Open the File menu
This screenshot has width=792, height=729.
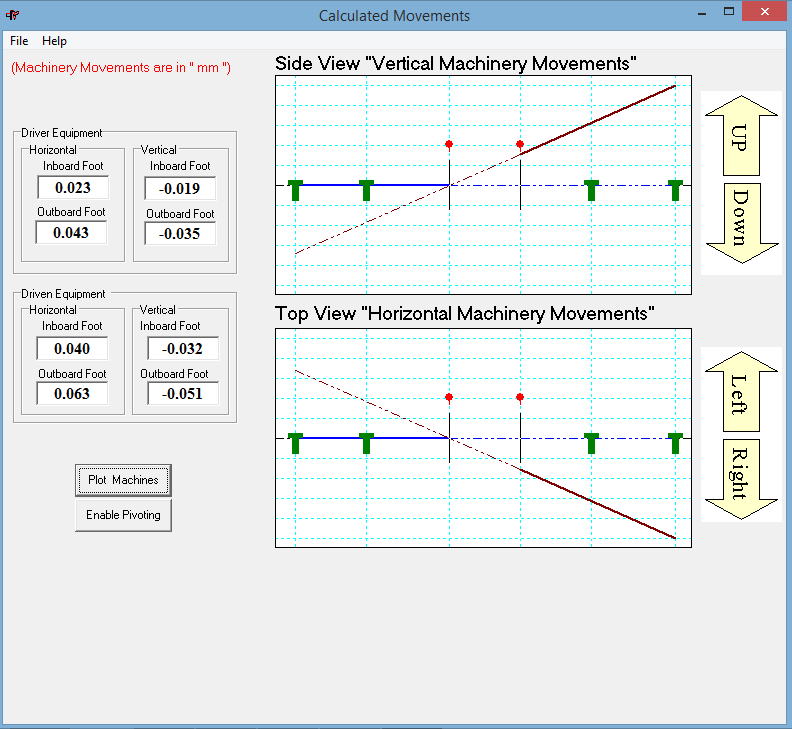tap(19, 41)
